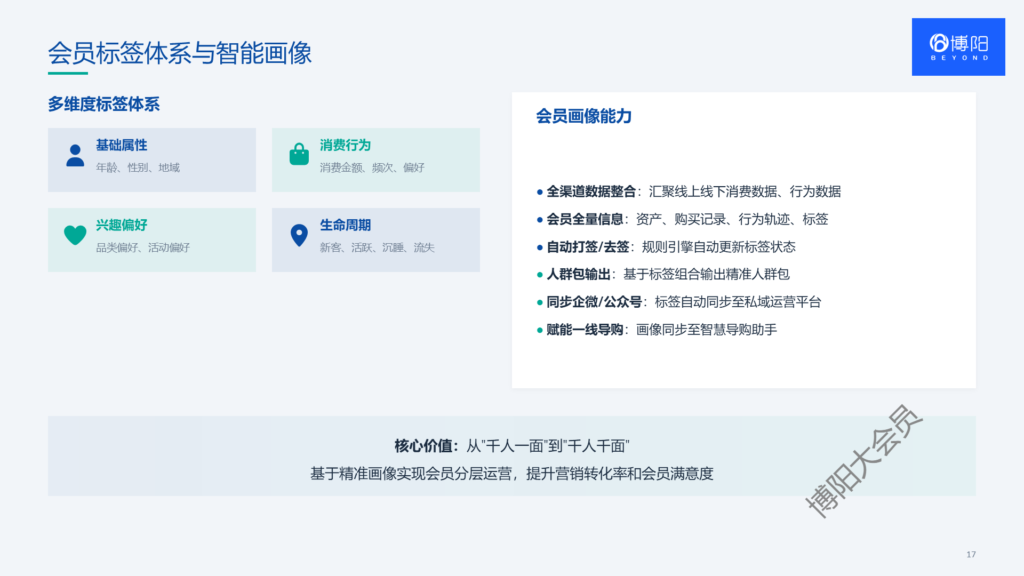The width and height of the screenshot is (1024, 576).
Task: Click the 博阳 BEYOND logo
Action: [958, 47]
